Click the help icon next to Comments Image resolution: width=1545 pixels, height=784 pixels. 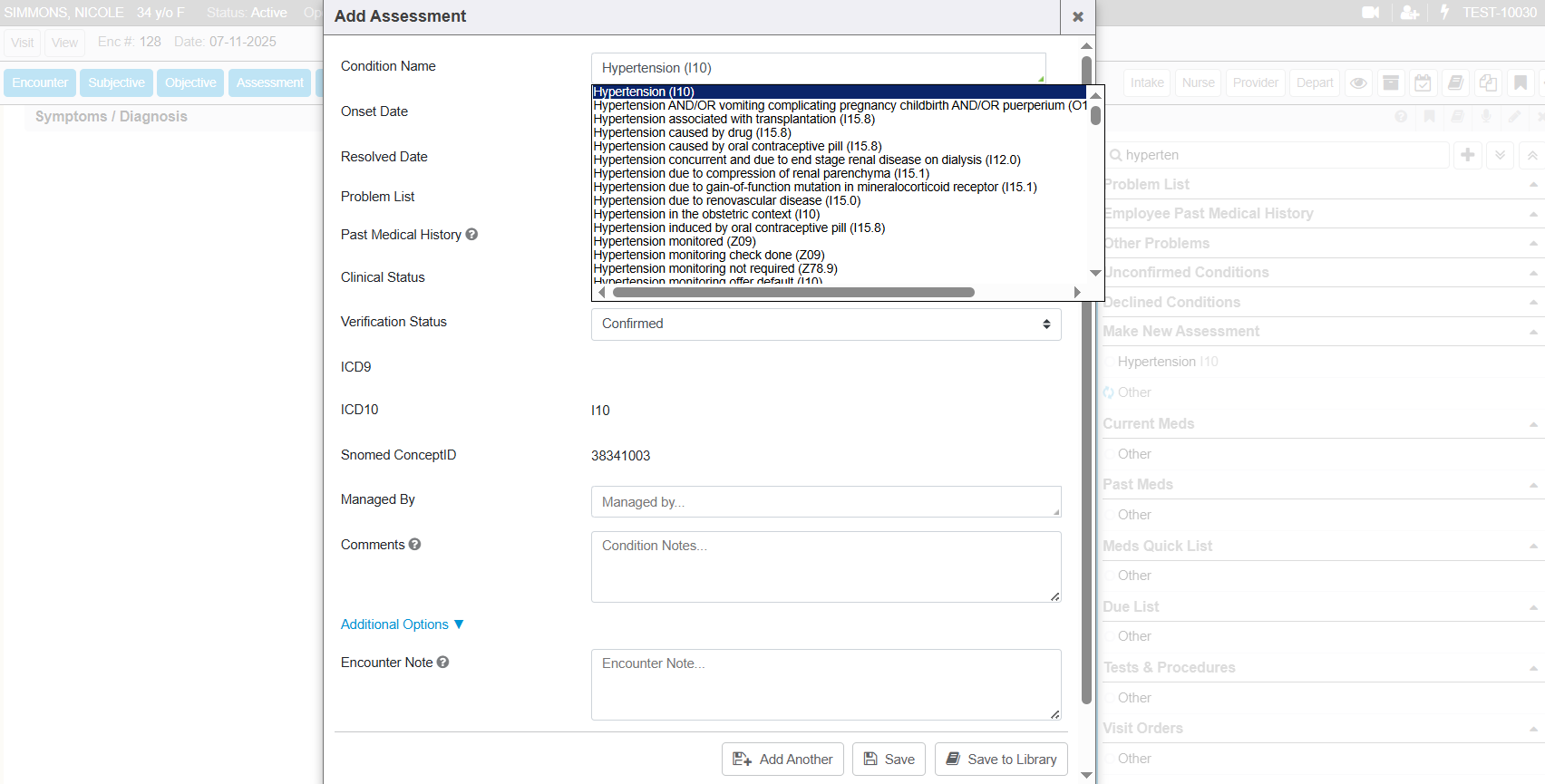pyautogui.click(x=415, y=545)
